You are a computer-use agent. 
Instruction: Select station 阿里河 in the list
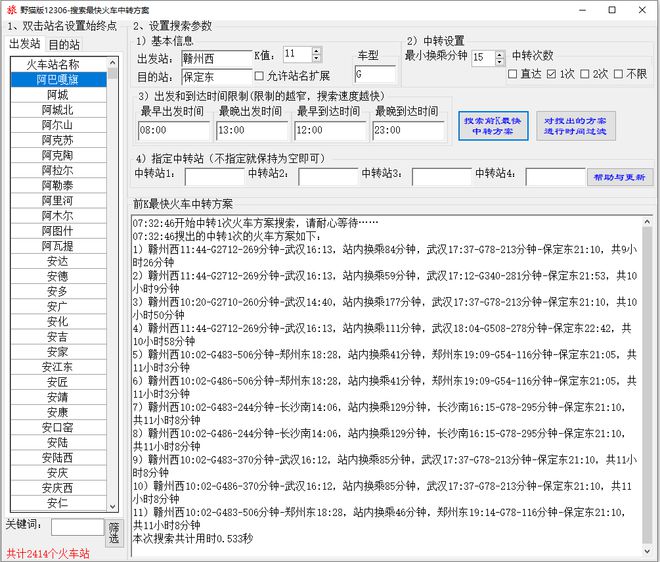tap(58, 201)
